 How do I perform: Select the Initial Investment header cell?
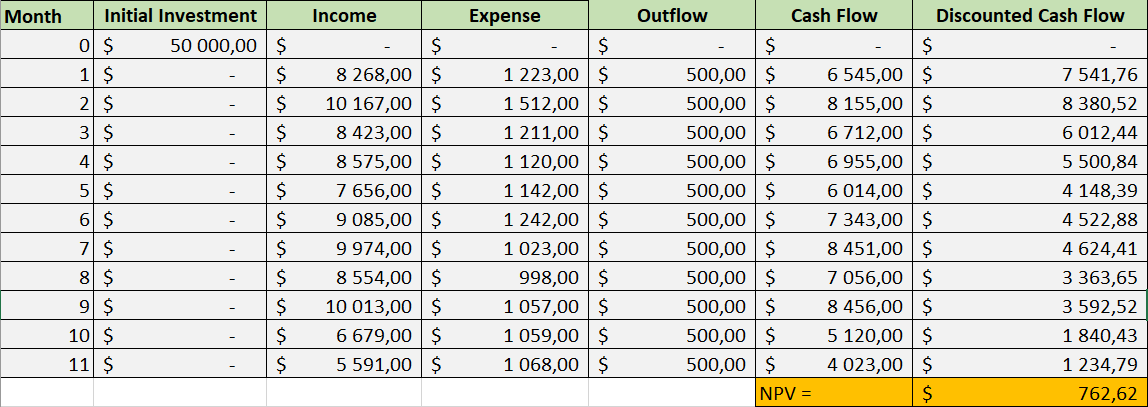point(180,16)
